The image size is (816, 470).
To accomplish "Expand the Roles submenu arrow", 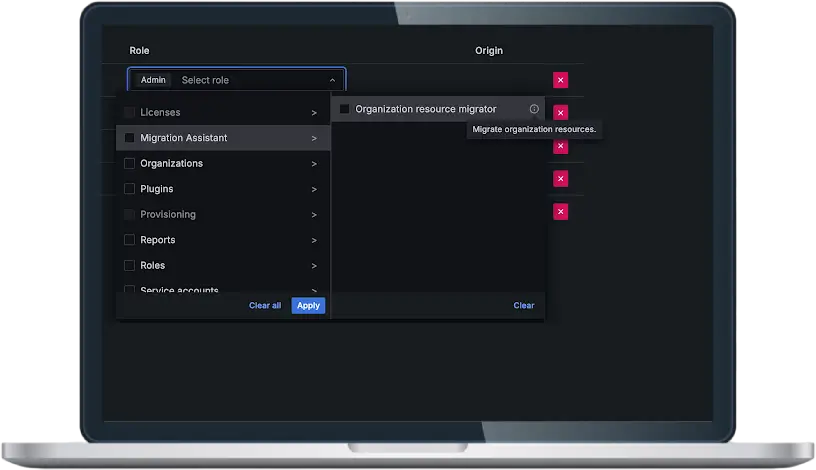I will pos(314,265).
